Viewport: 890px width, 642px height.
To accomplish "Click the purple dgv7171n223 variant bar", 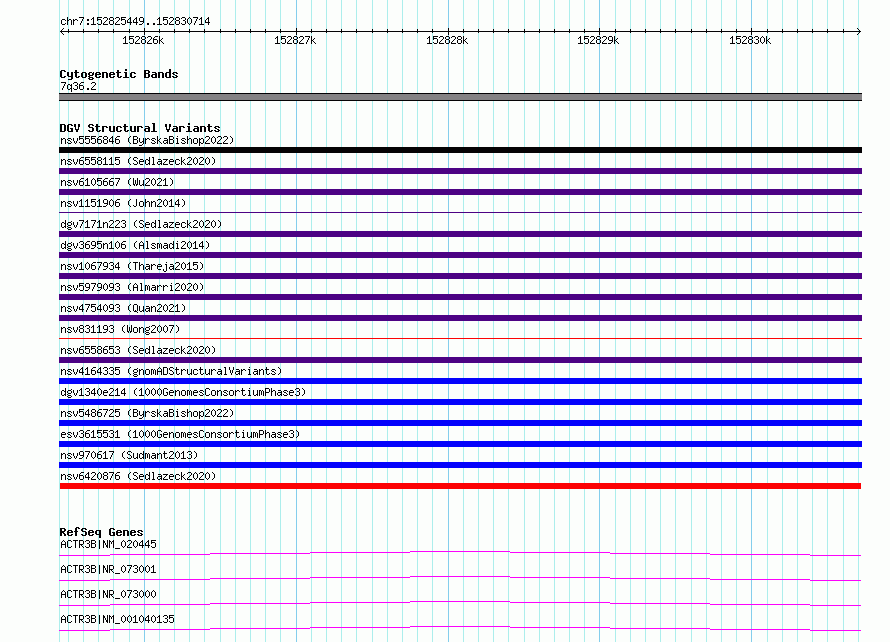I will click(x=460, y=234).
